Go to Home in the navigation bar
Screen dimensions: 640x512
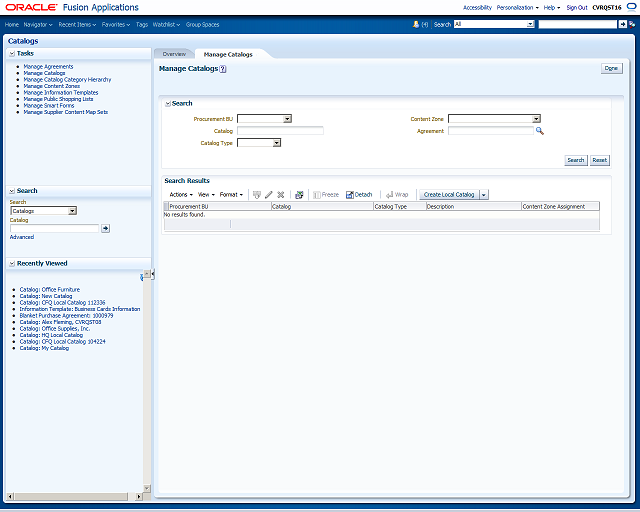coord(12,25)
